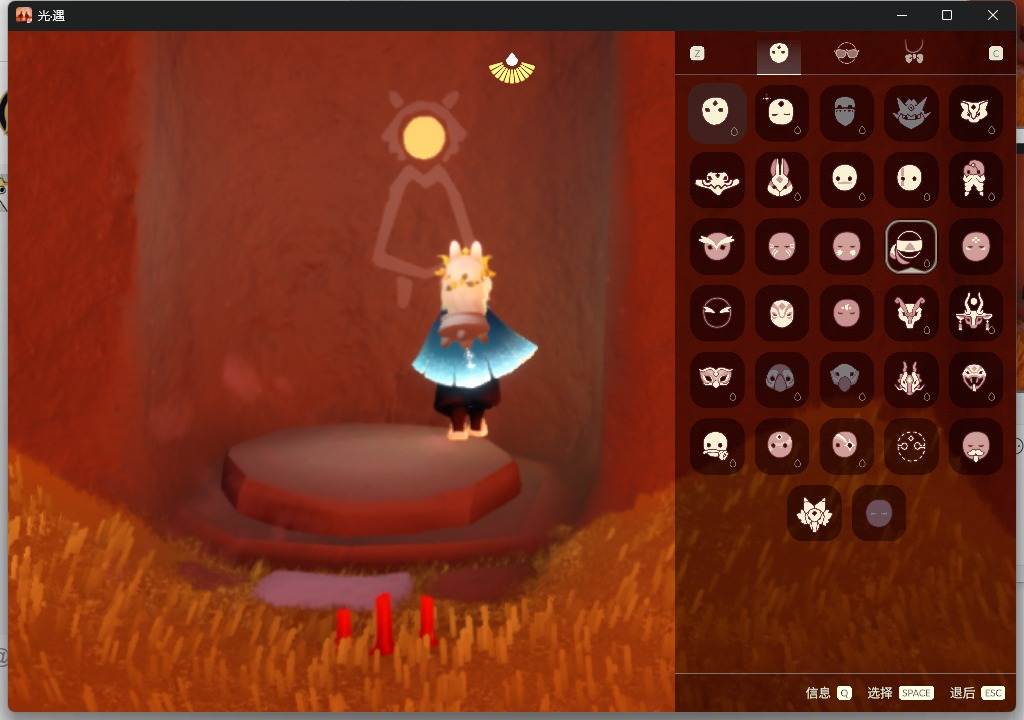The height and width of the screenshot is (720, 1024).
Task: Choose the gray stitched half-face mask
Action: pyautogui.click(x=846, y=113)
